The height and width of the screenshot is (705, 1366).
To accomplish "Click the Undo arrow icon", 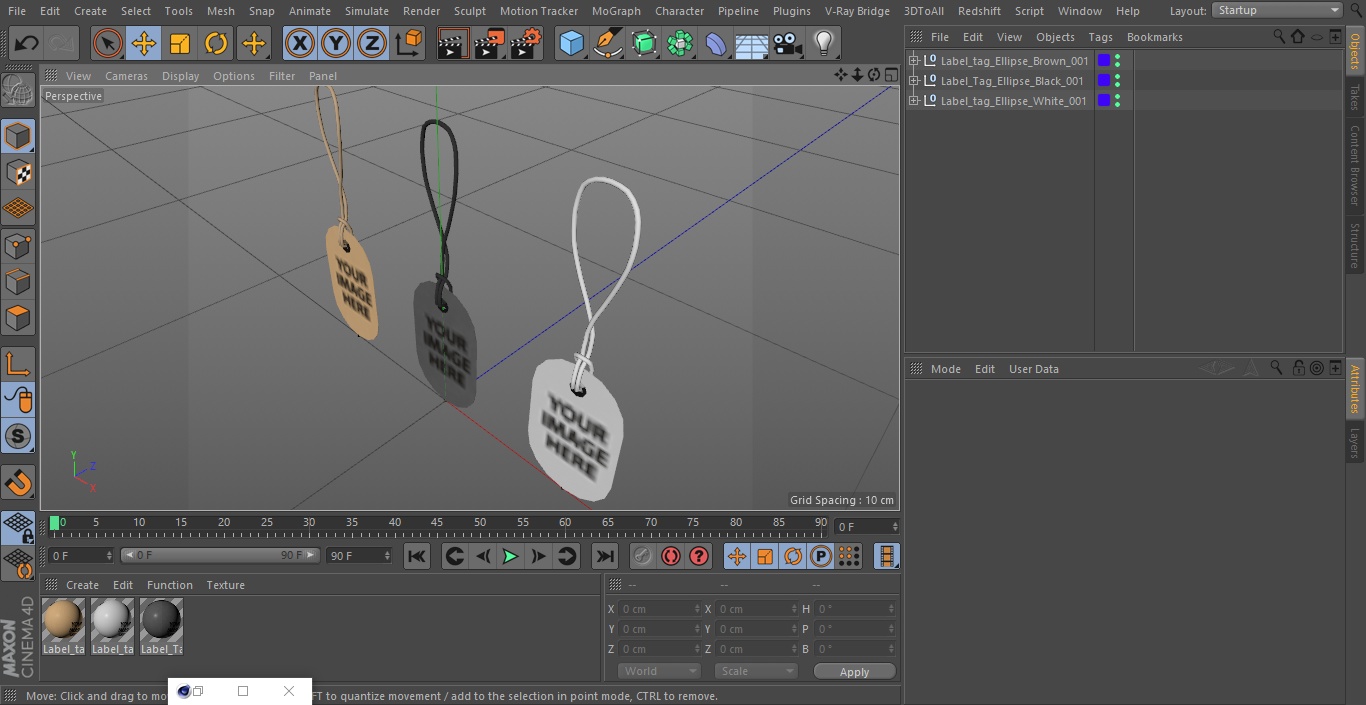I will click(27, 43).
